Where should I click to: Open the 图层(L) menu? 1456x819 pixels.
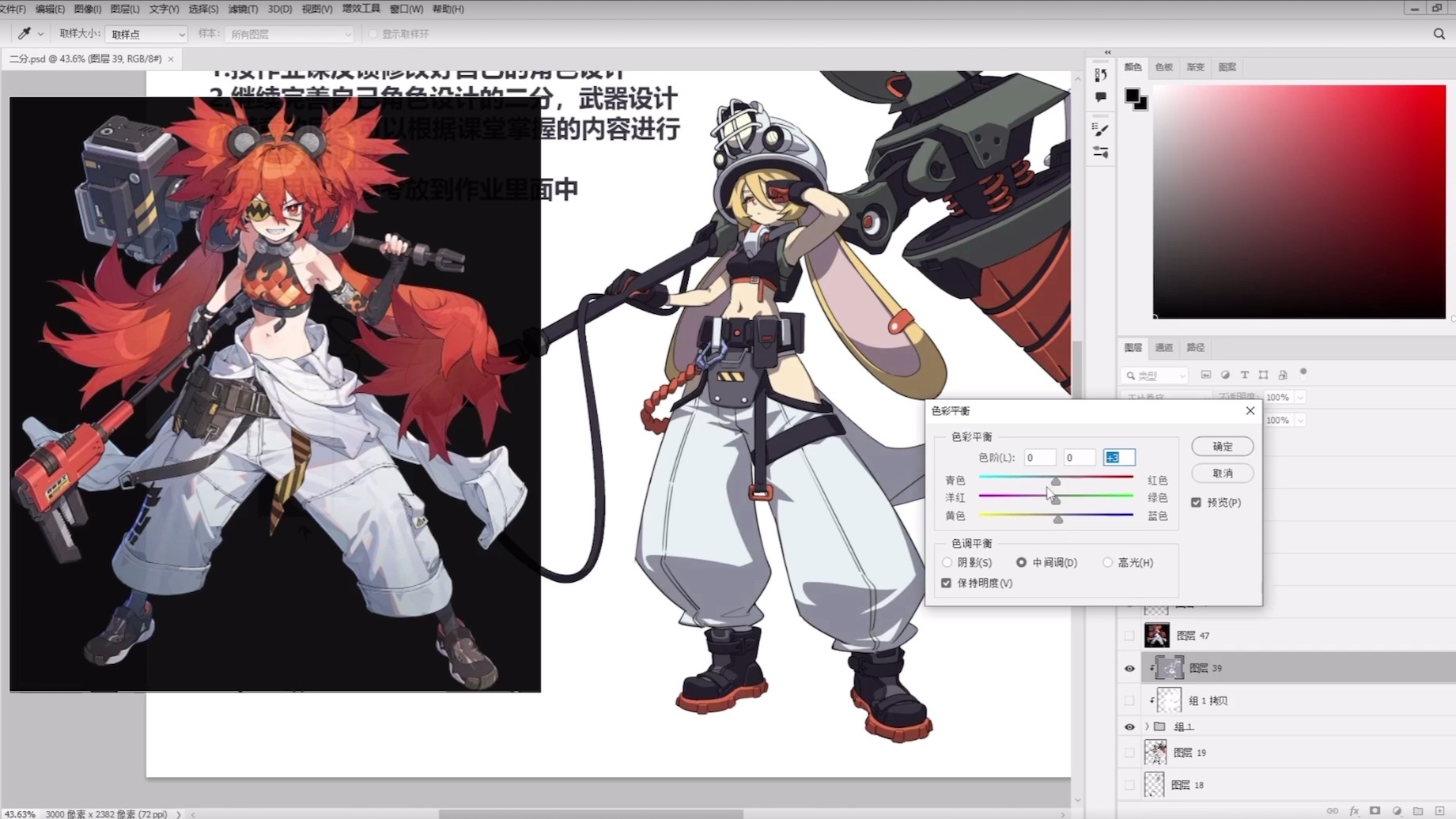[x=124, y=9]
